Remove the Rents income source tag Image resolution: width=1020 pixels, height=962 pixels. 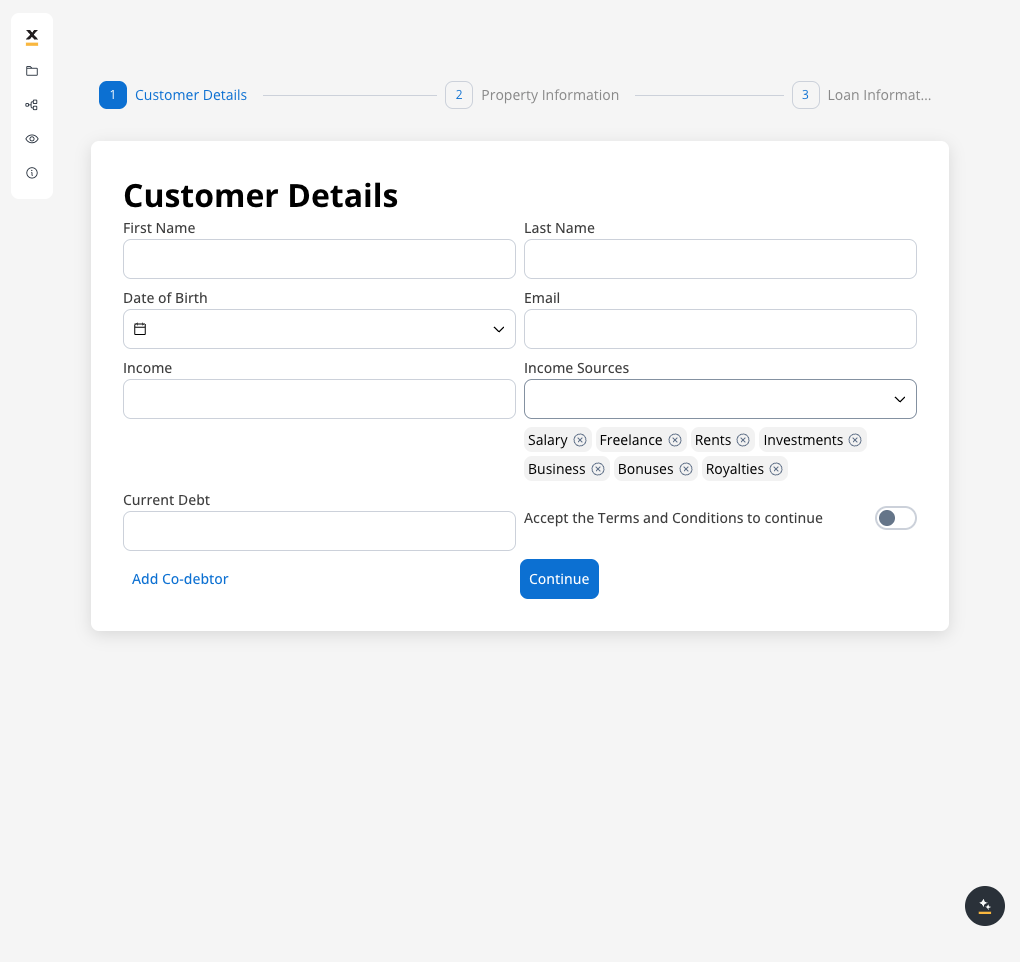(743, 440)
